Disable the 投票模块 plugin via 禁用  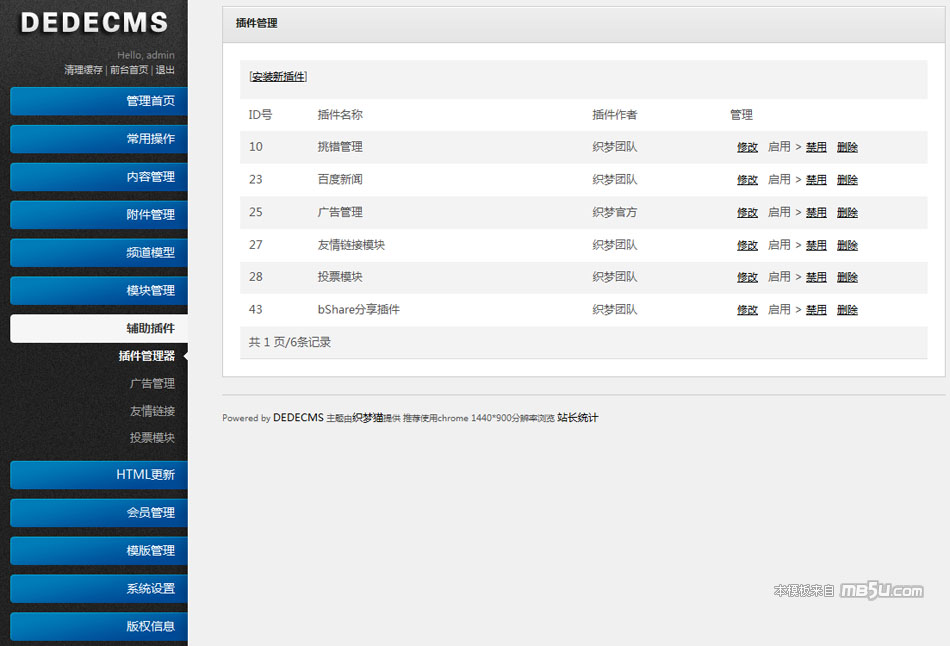click(816, 277)
